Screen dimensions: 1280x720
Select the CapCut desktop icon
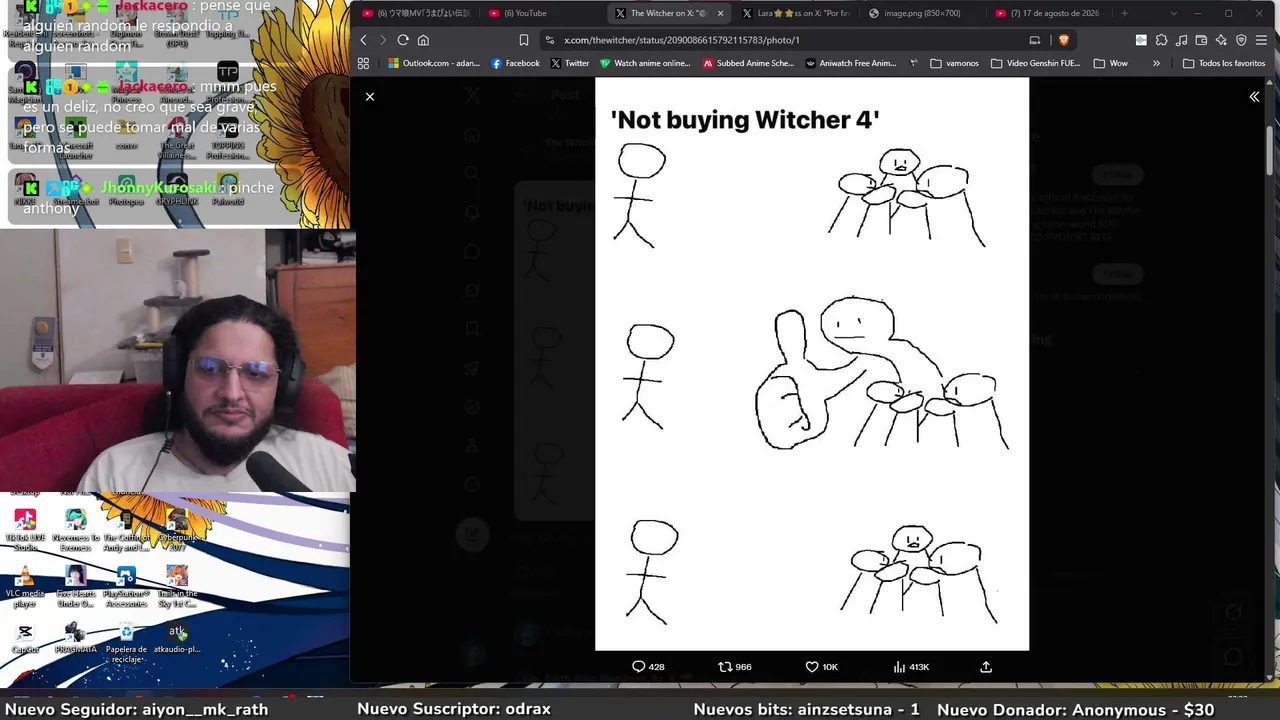point(25,638)
